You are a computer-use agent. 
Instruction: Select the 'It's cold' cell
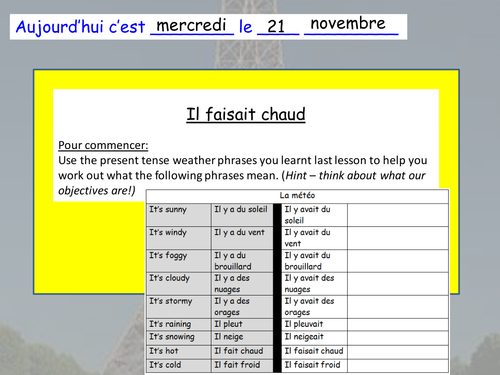tap(179, 366)
